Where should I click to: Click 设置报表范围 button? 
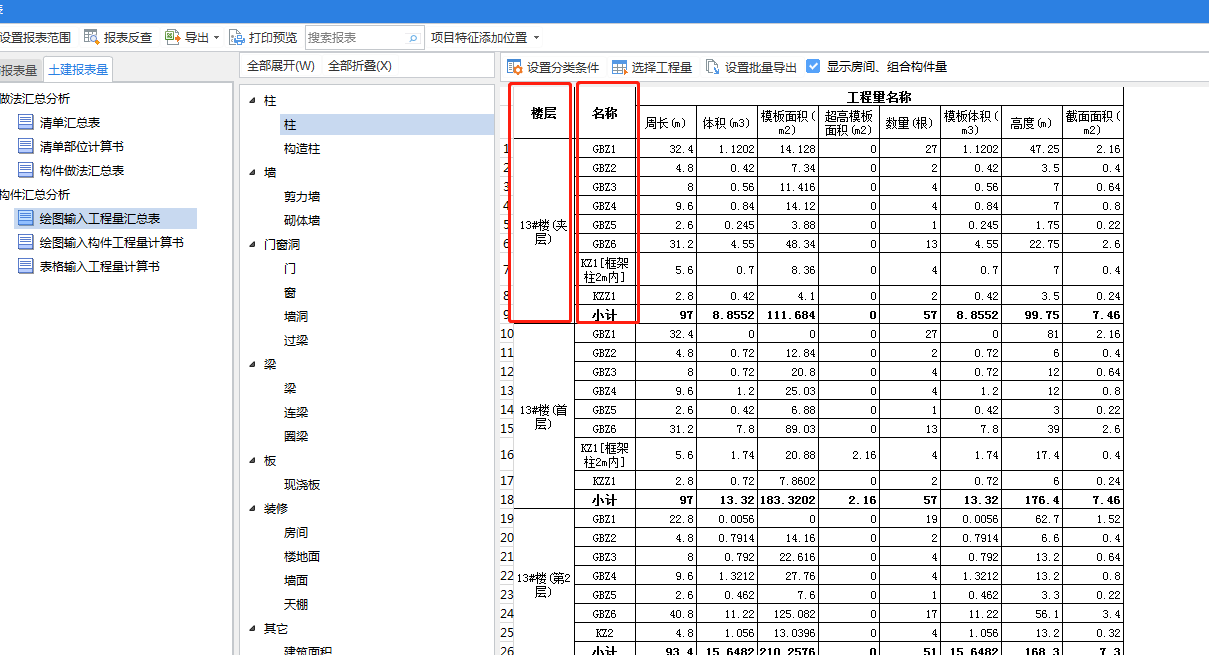pyautogui.click(x=35, y=37)
